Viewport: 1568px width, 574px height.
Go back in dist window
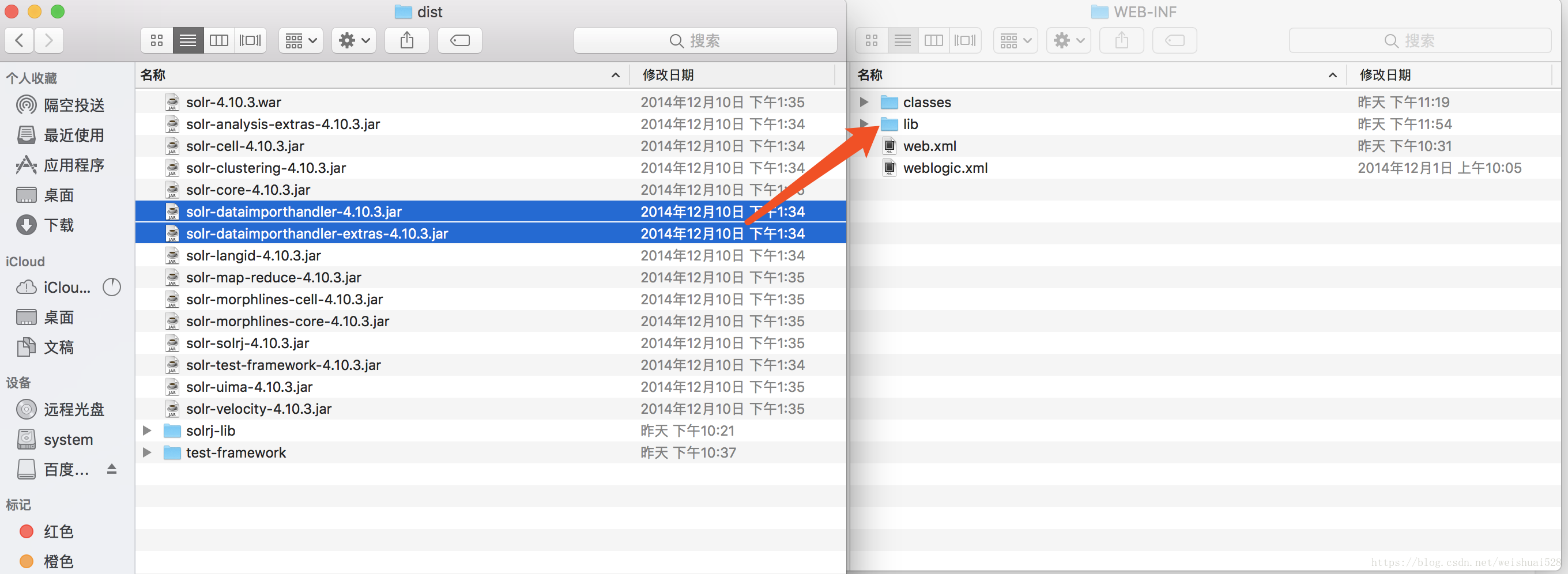pos(20,41)
